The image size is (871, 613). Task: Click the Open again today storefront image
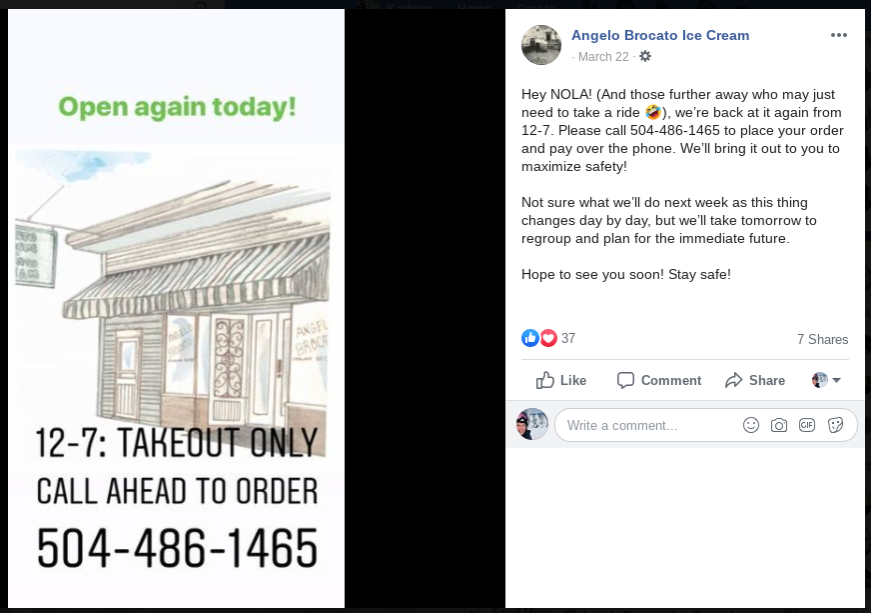(176, 308)
